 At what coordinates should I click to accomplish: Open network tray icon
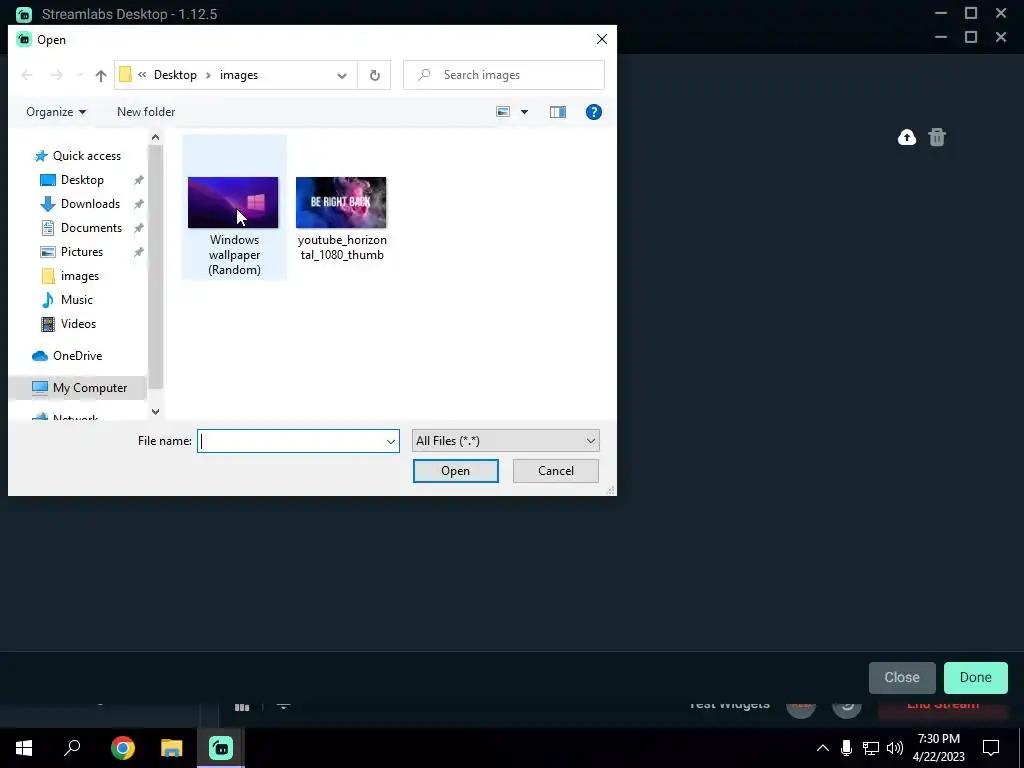pos(871,748)
